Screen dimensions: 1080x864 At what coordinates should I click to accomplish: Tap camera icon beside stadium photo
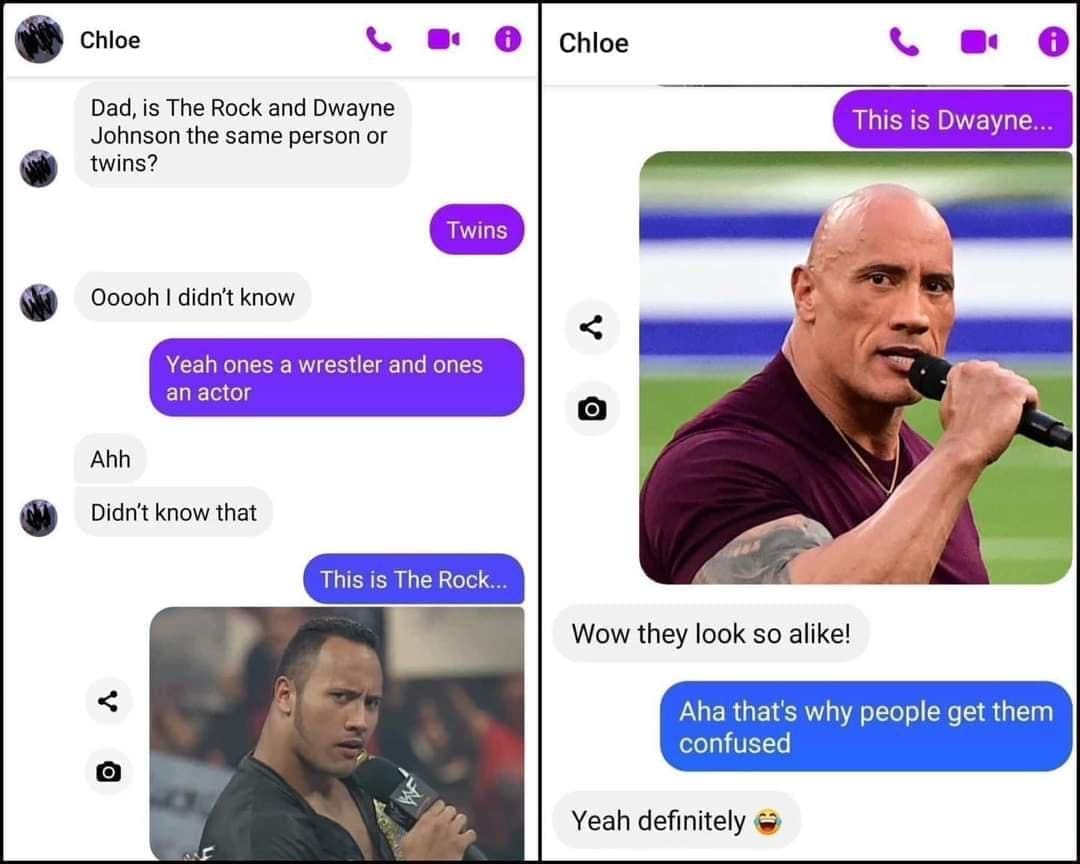pyautogui.click(x=591, y=409)
